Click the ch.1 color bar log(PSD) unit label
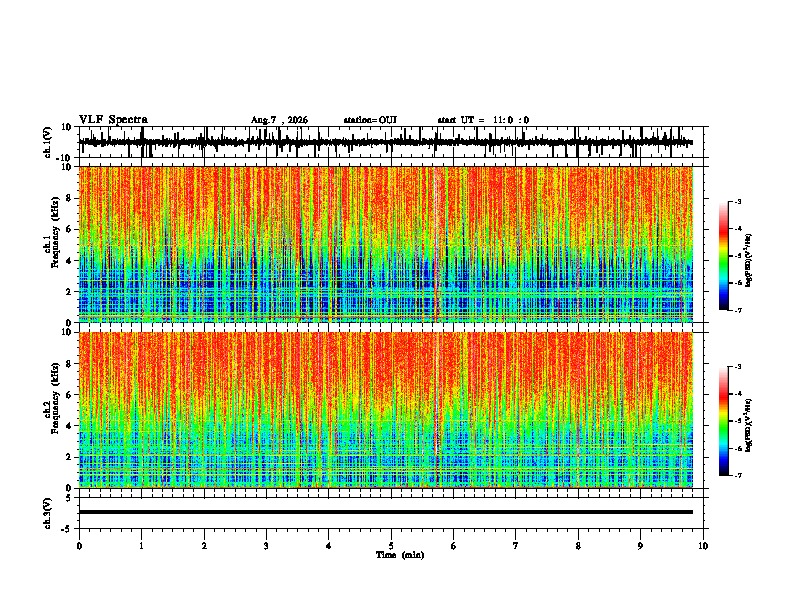The height and width of the screenshot is (612, 792). (x=748, y=261)
